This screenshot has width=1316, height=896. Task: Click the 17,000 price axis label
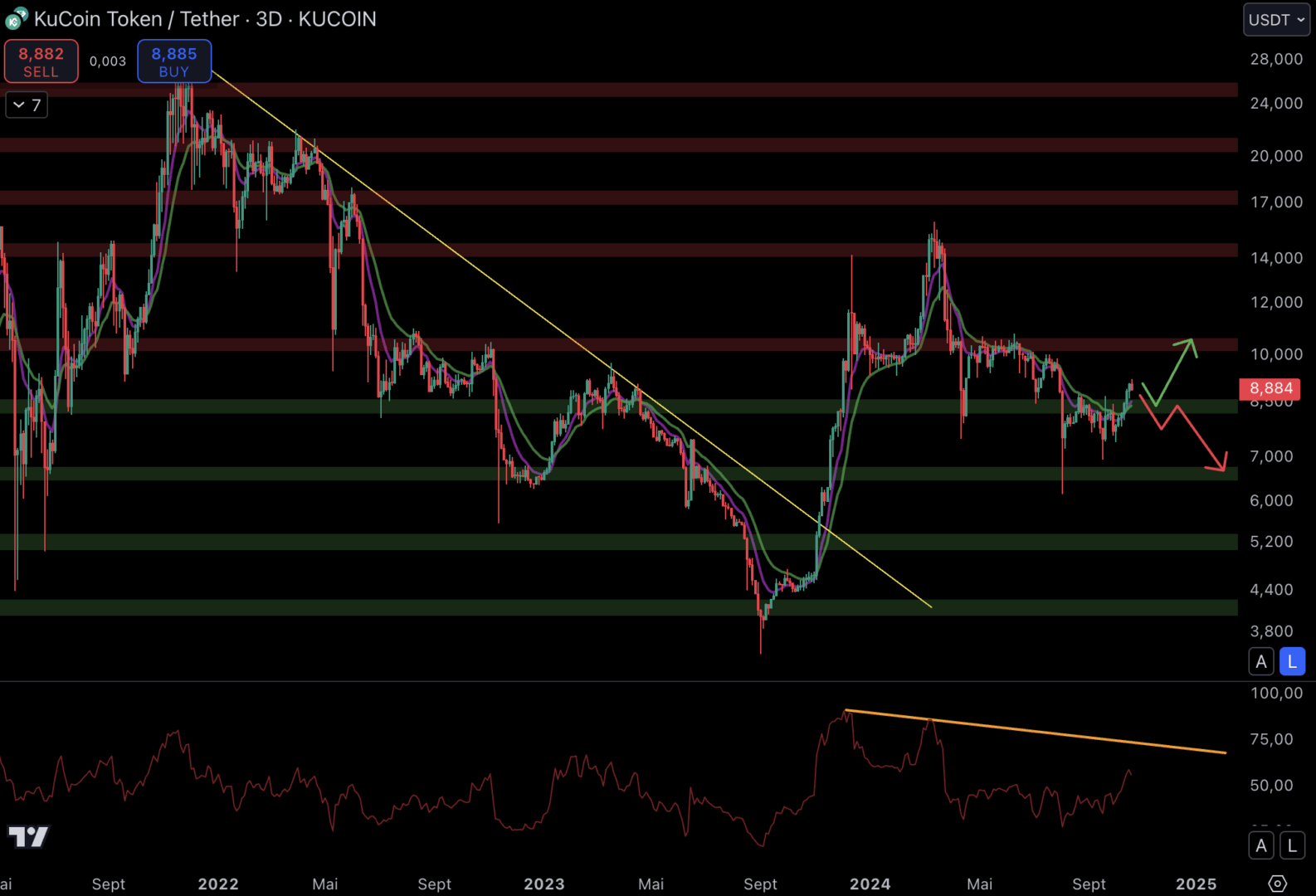[1276, 202]
